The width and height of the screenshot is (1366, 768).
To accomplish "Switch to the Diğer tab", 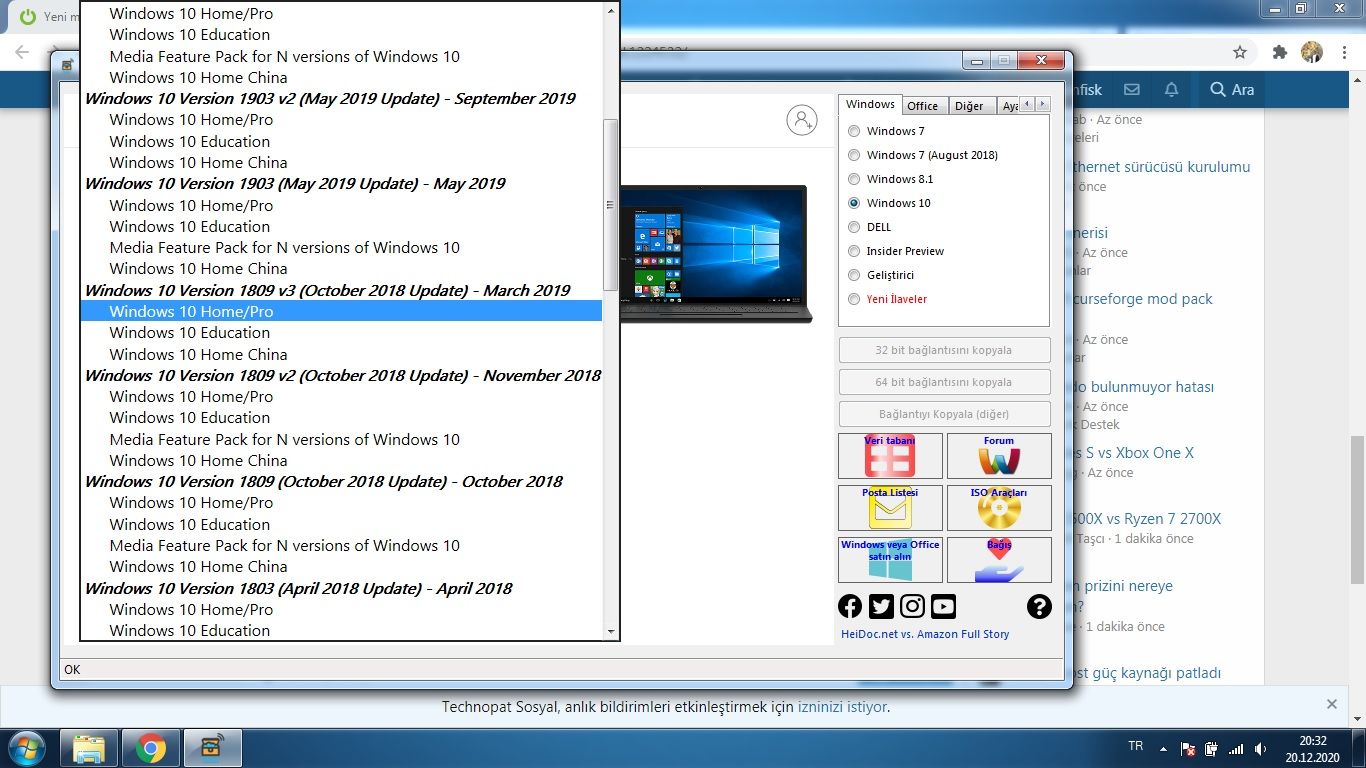I will pos(969,106).
